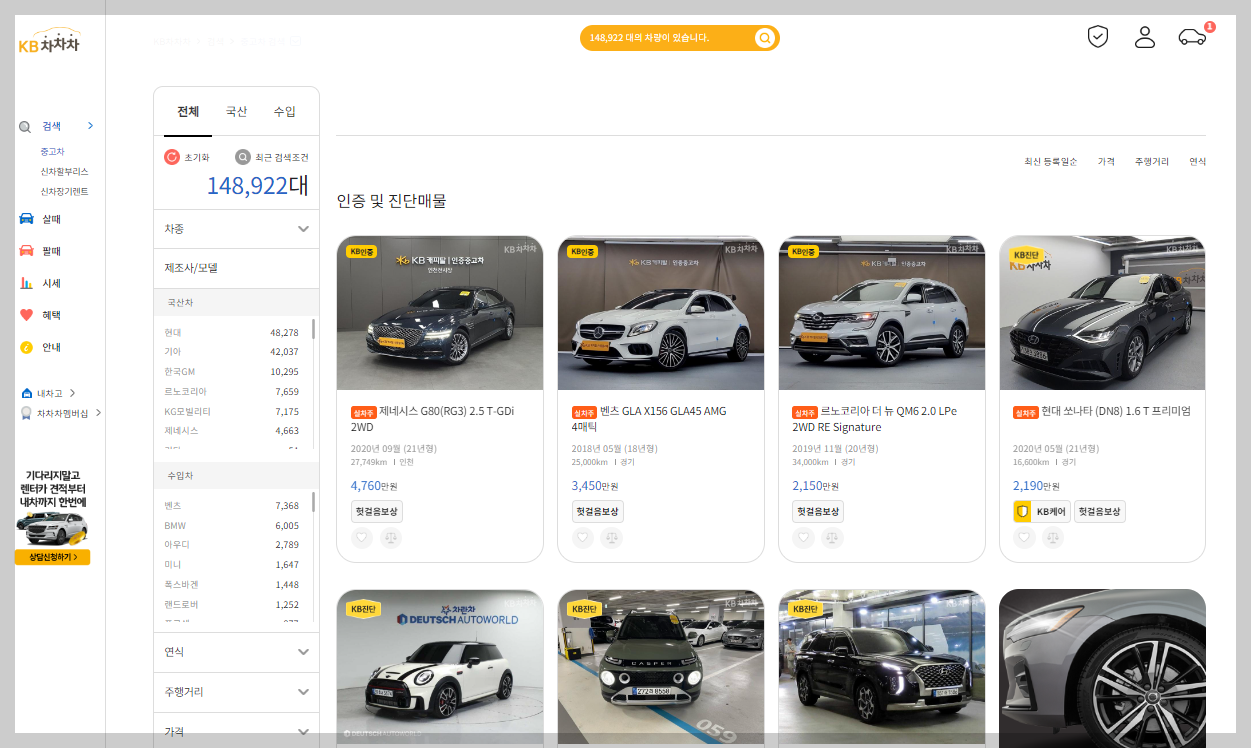Compare the 르노코리아 QM6 listing scale icon

click(833, 538)
